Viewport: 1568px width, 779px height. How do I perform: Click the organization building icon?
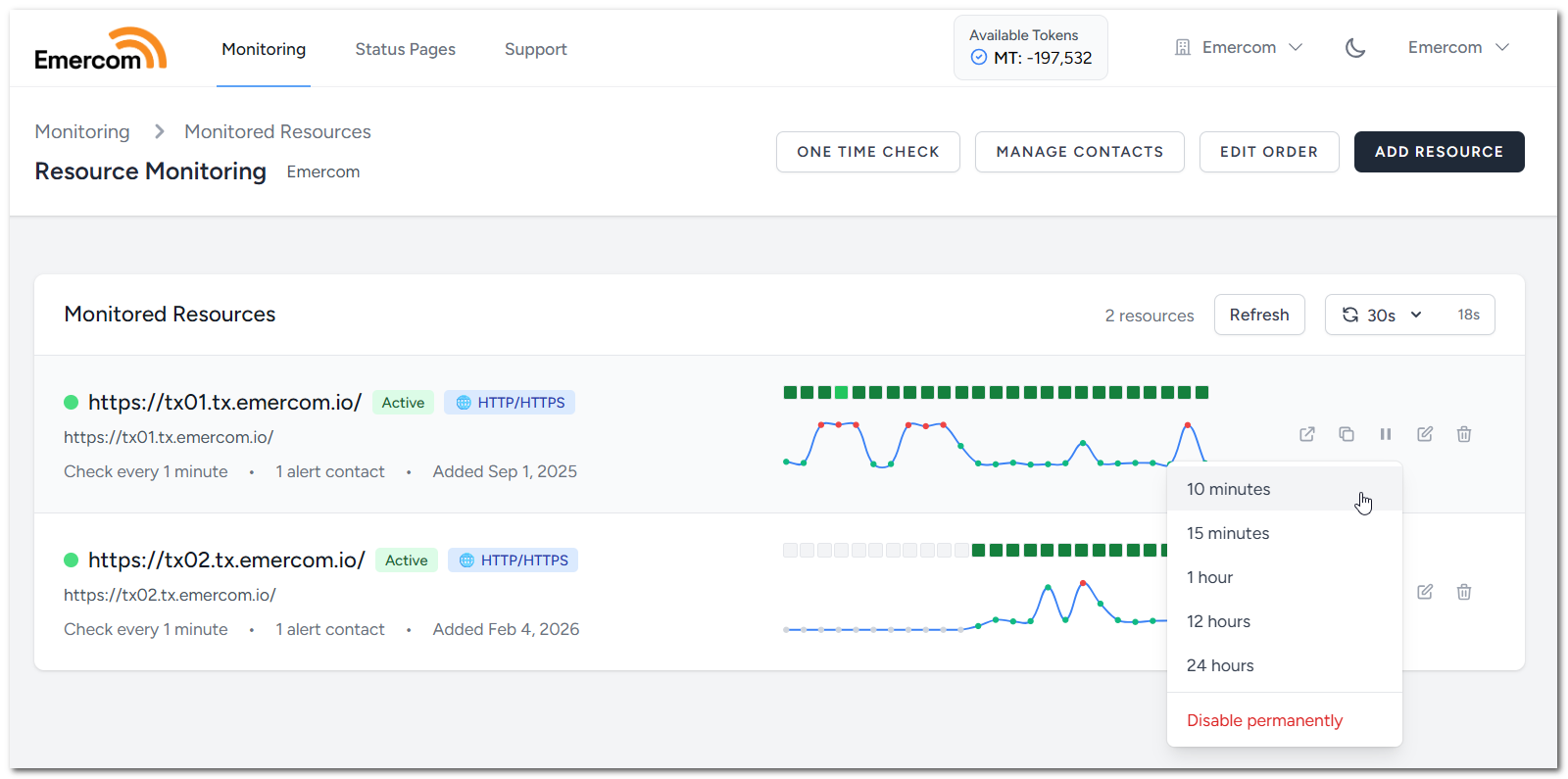coord(1183,48)
